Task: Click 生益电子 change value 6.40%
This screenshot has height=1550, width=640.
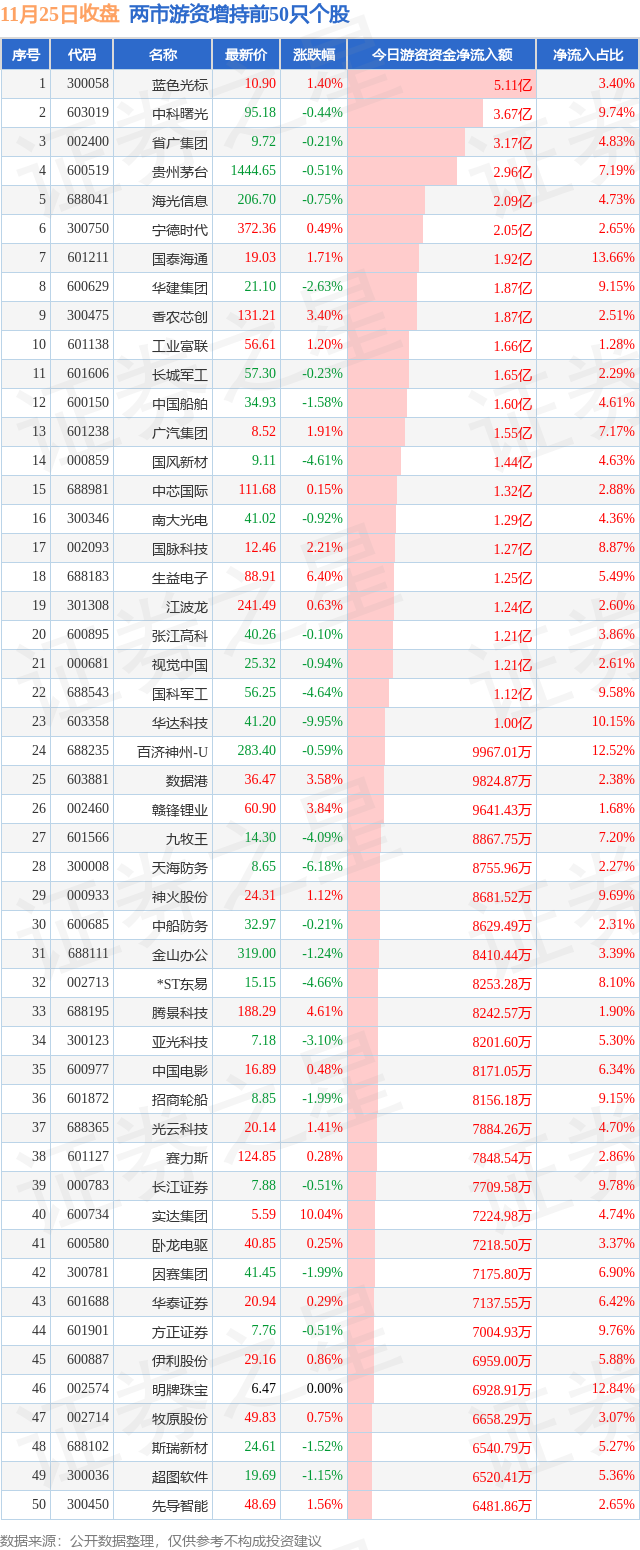Action: (325, 577)
